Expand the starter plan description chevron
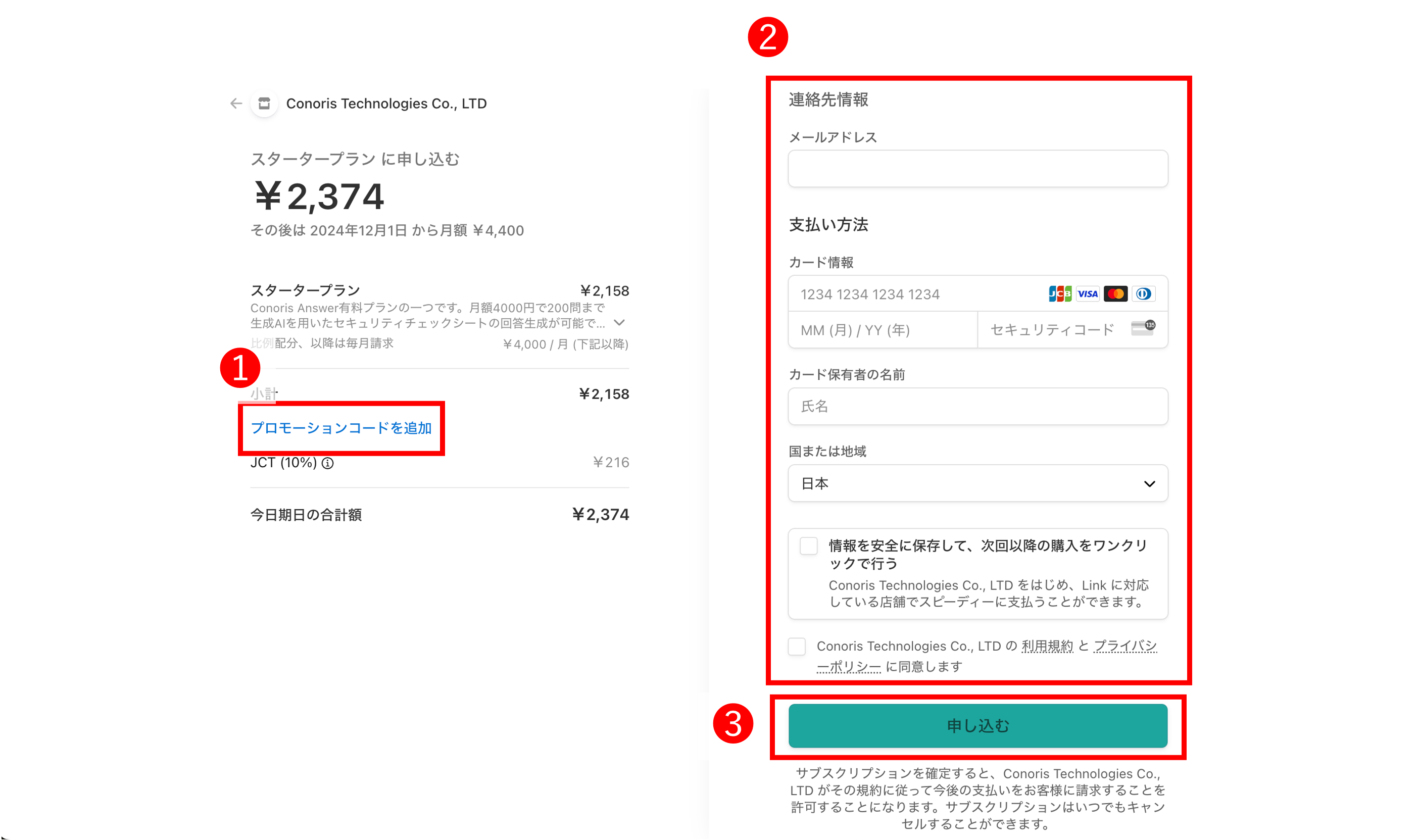Screen dimensions: 1419x840 (x=619, y=323)
